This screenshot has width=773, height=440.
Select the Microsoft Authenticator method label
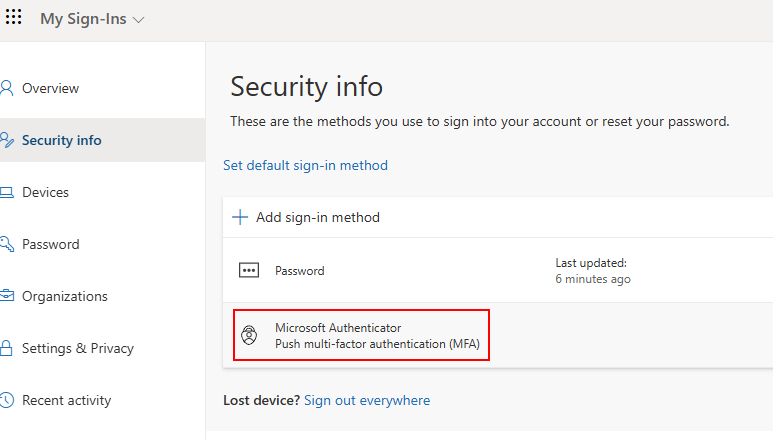(x=338, y=328)
